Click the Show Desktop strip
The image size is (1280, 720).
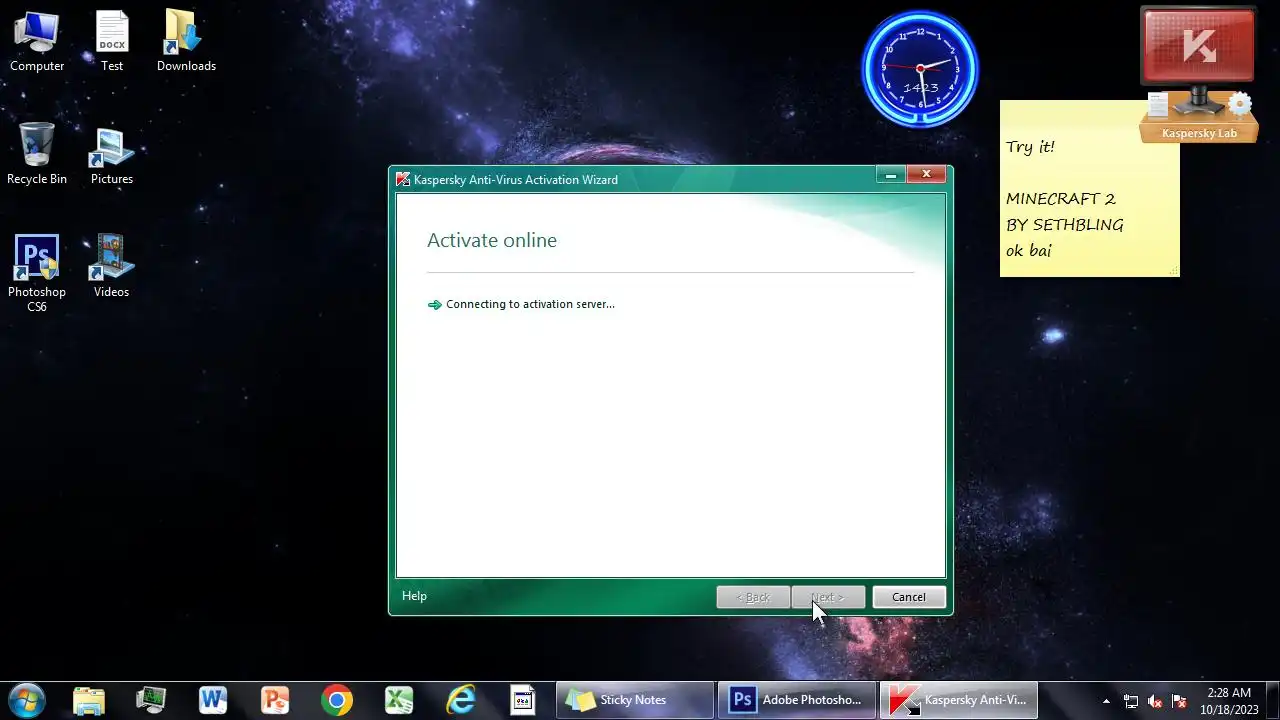pyautogui.click(x=1272, y=700)
